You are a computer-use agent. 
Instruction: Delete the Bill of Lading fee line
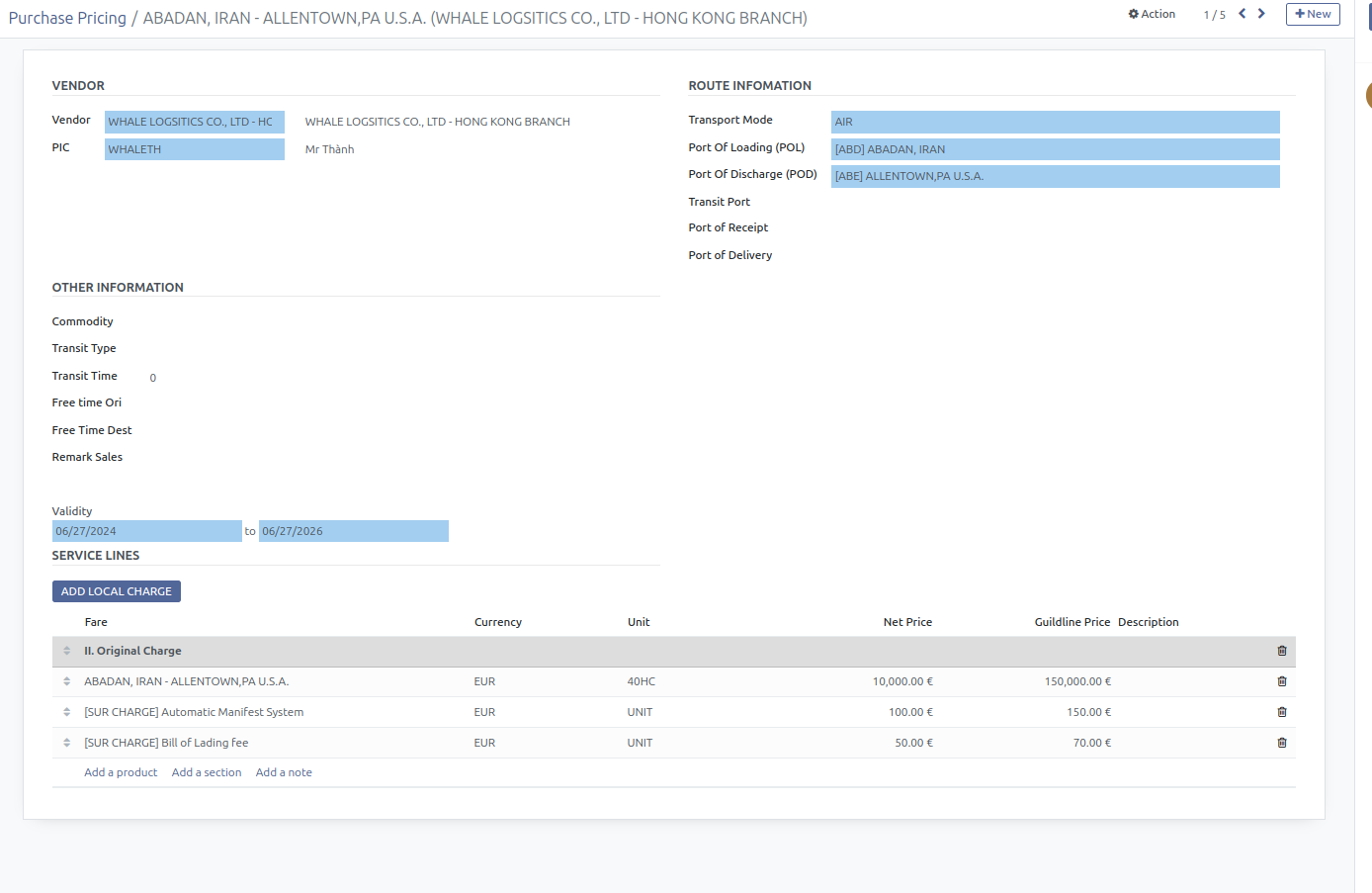(1281, 743)
